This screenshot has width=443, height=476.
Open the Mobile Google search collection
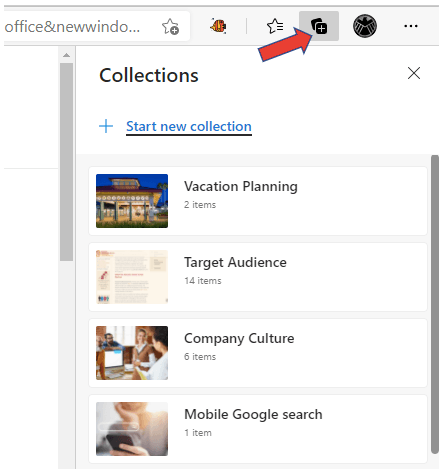(258, 429)
